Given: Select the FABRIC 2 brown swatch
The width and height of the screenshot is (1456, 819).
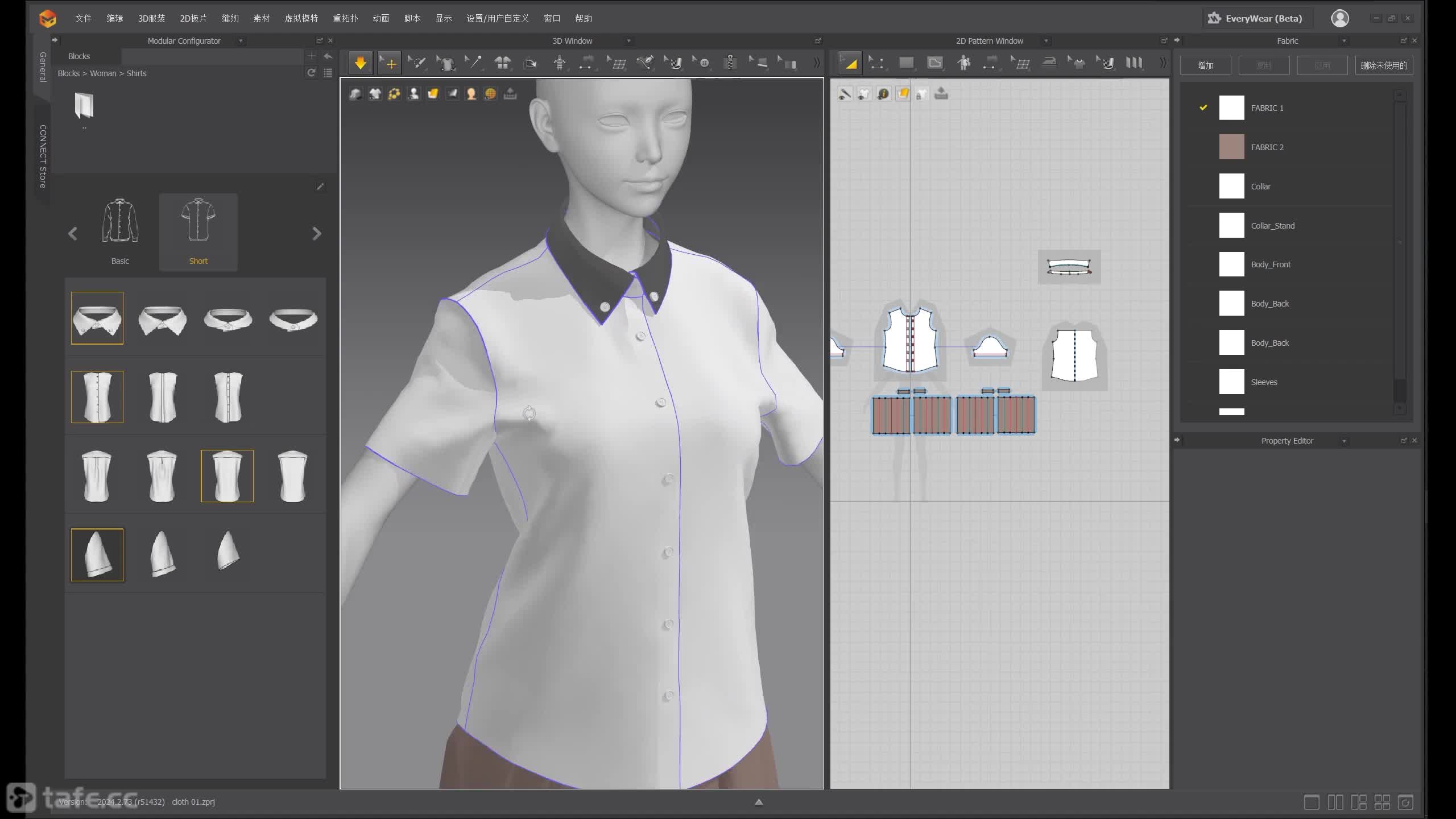Looking at the screenshot, I should point(1231,147).
